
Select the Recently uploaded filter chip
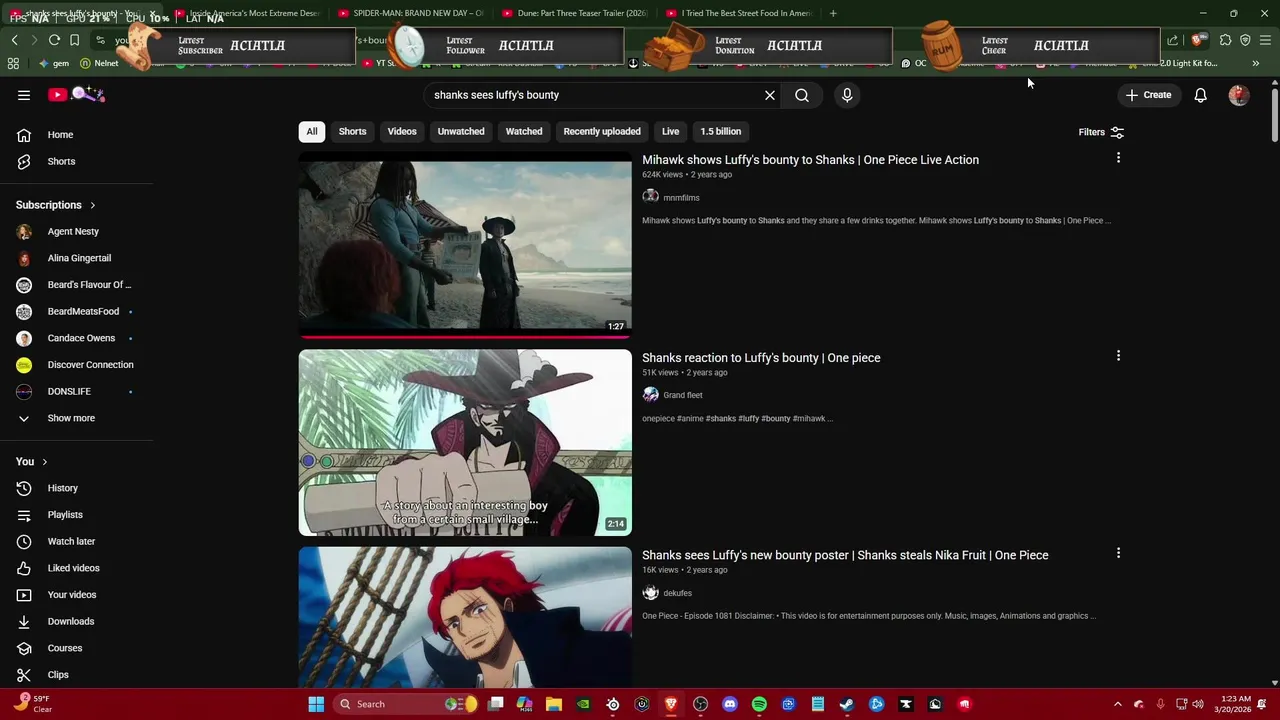(602, 131)
